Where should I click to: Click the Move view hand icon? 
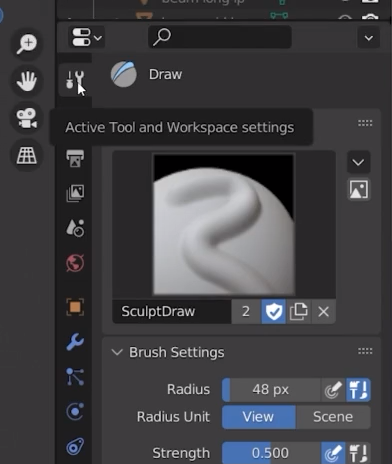click(x=27, y=81)
